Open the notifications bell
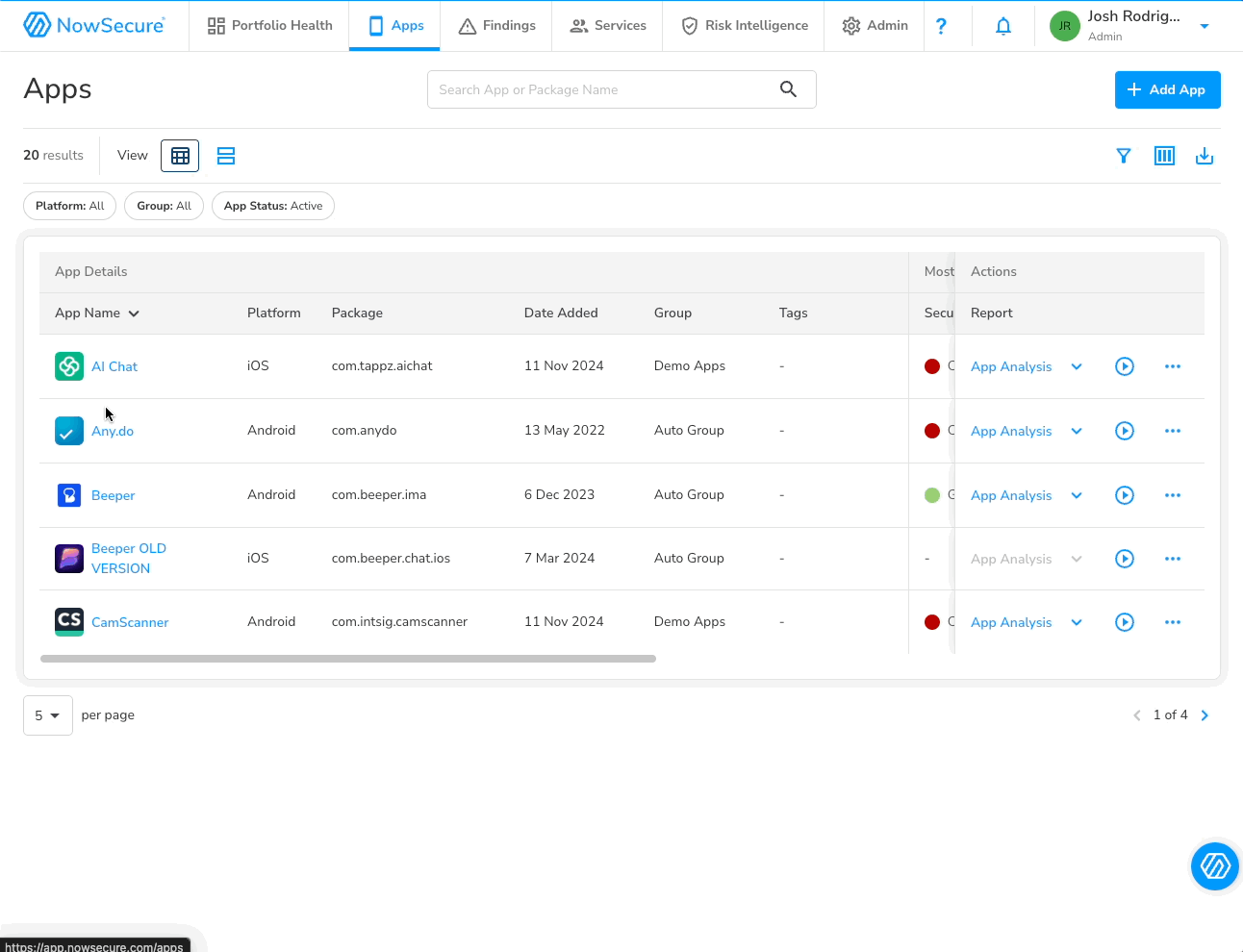The image size is (1243, 952). point(1003,26)
